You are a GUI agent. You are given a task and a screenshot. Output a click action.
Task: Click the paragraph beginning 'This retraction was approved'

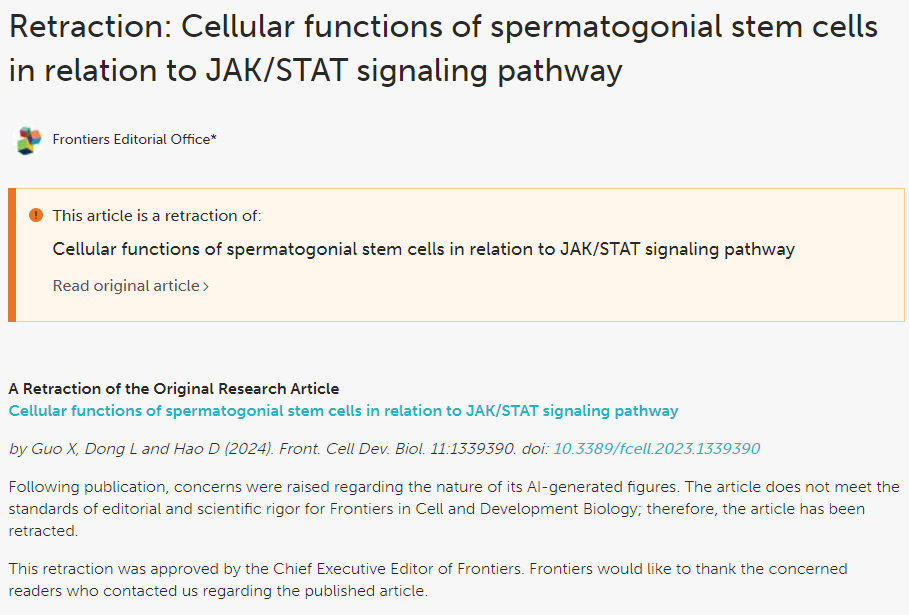click(x=428, y=580)
